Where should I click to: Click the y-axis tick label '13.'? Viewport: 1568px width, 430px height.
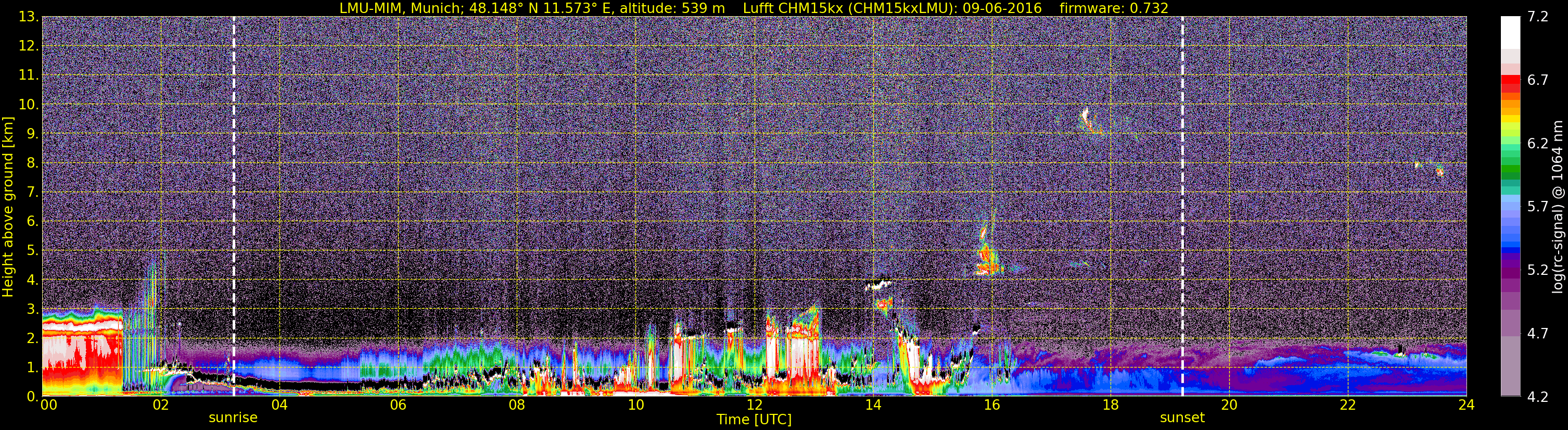[29, 17]
